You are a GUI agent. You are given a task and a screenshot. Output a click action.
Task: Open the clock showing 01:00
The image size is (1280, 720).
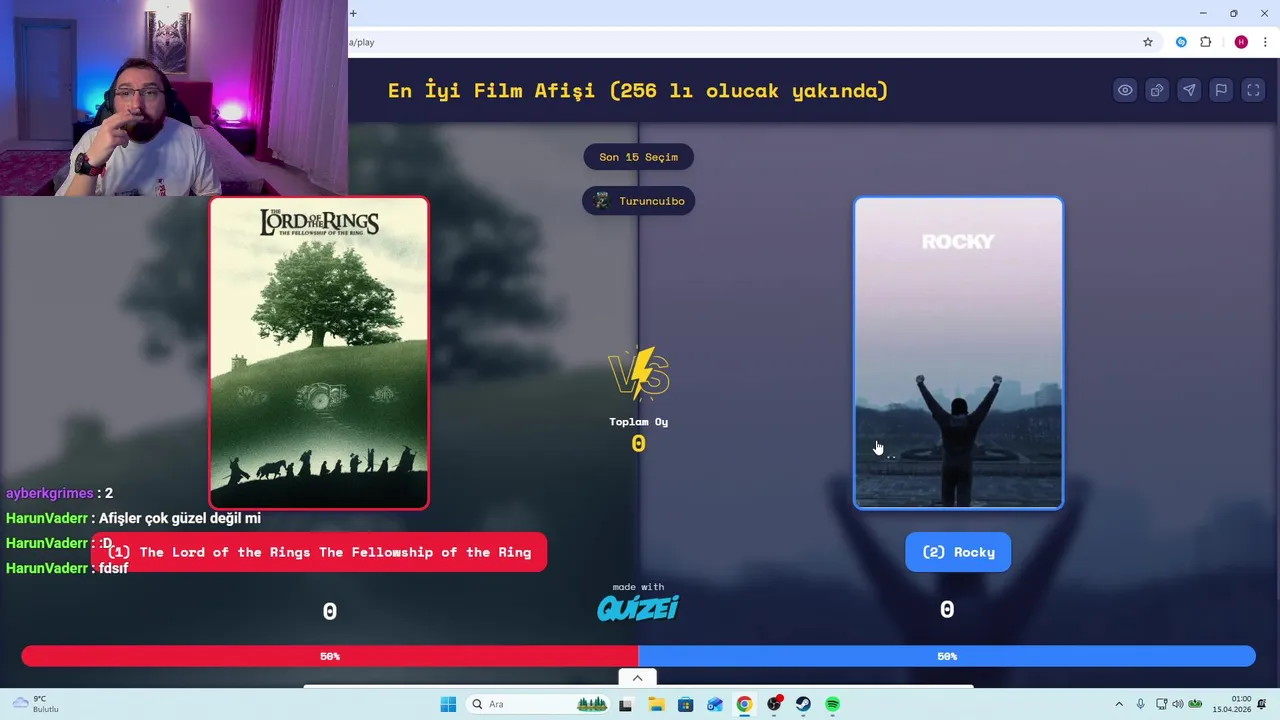1232,704
